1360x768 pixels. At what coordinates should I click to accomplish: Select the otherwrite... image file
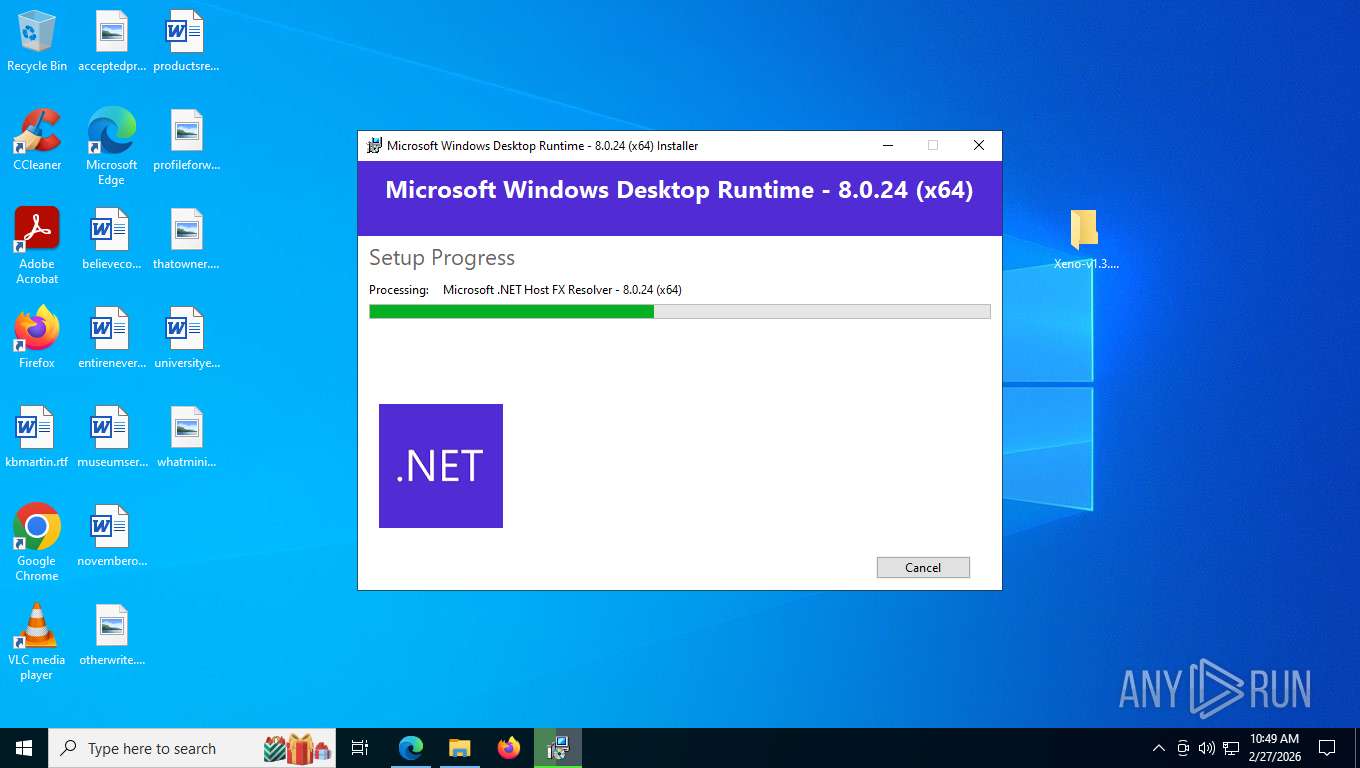pyautogui.click(x=112, y=635)
